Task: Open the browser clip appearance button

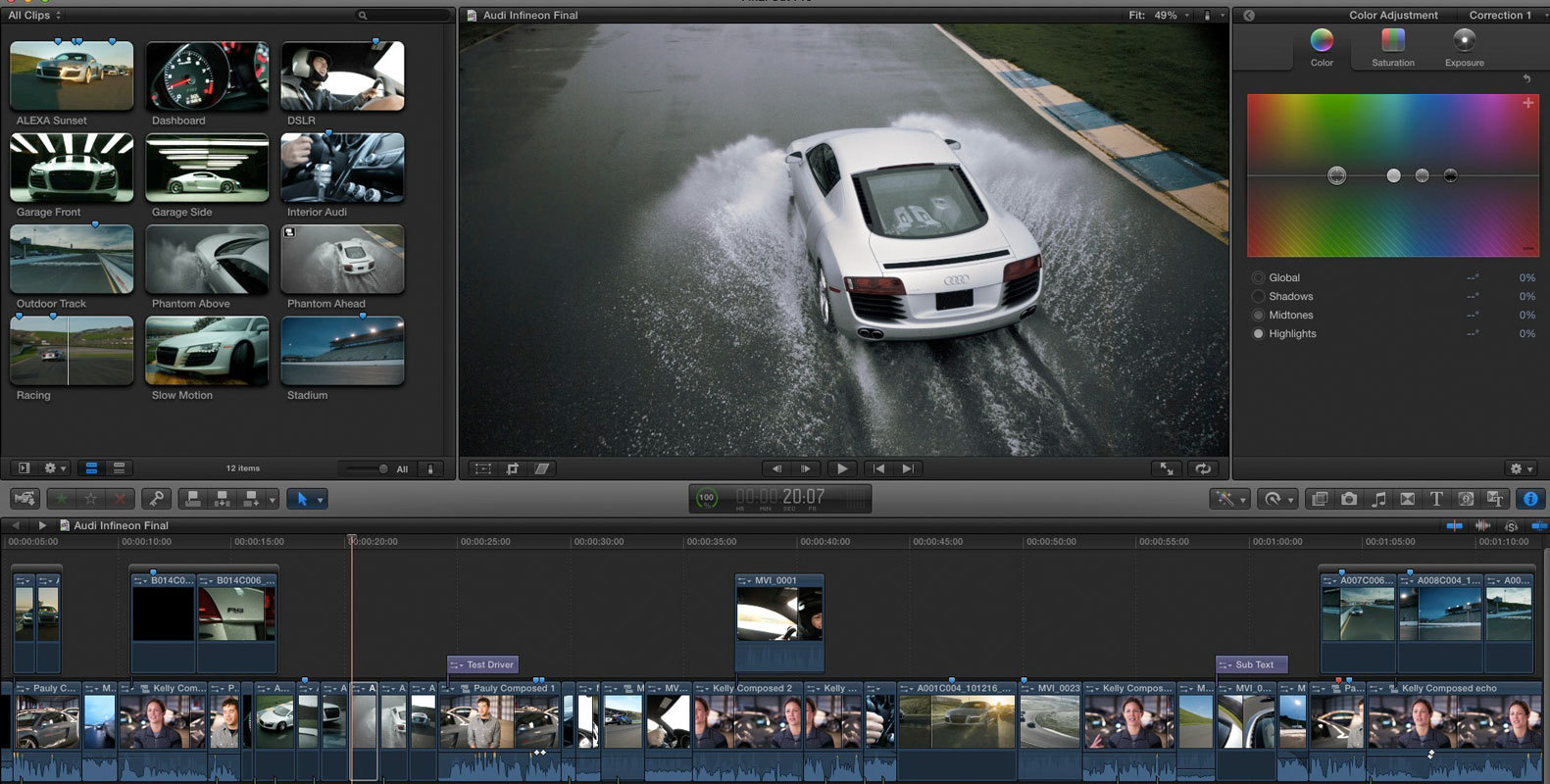Action: click(430, 468)
